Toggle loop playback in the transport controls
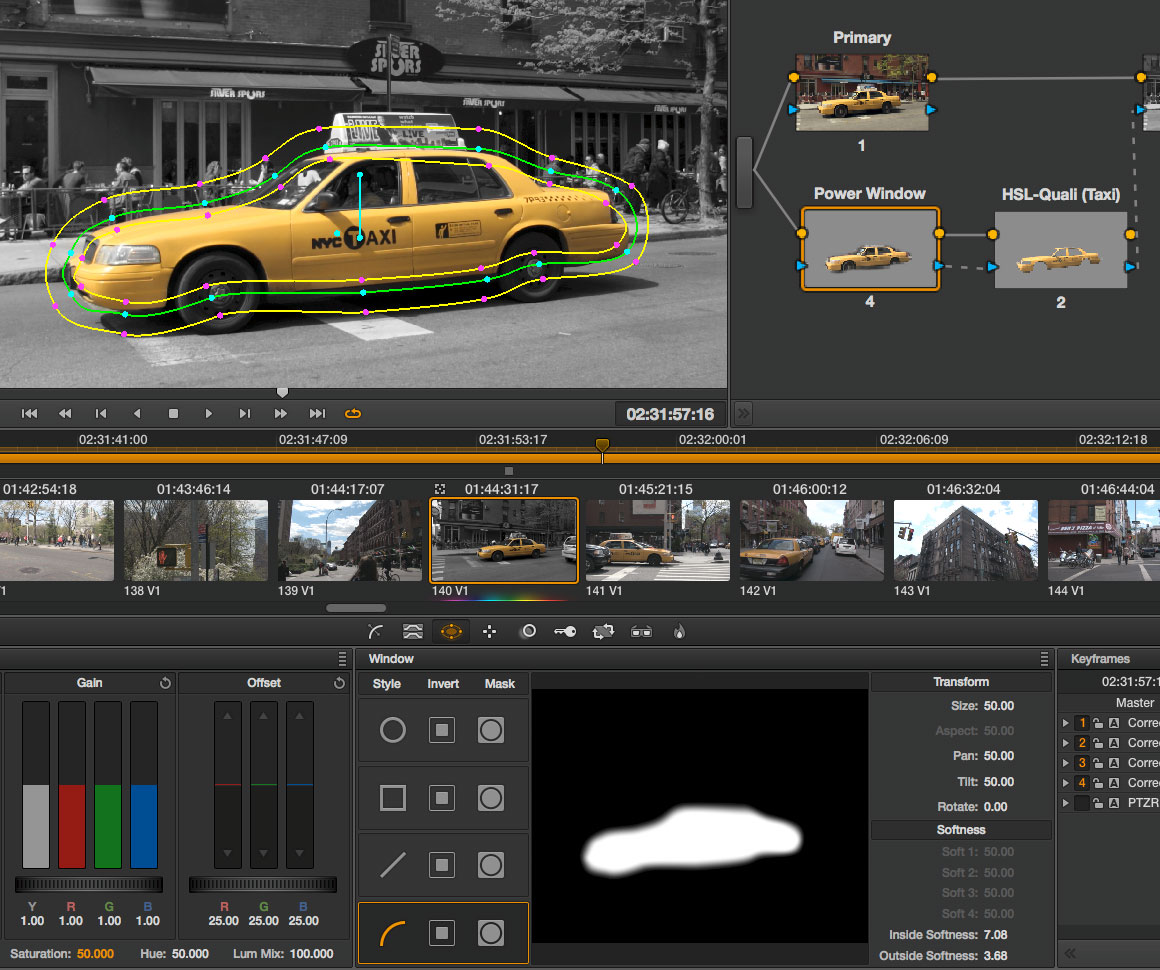Screen dimensions: 1160x970 pyautogui.click(x=353, y=413)
